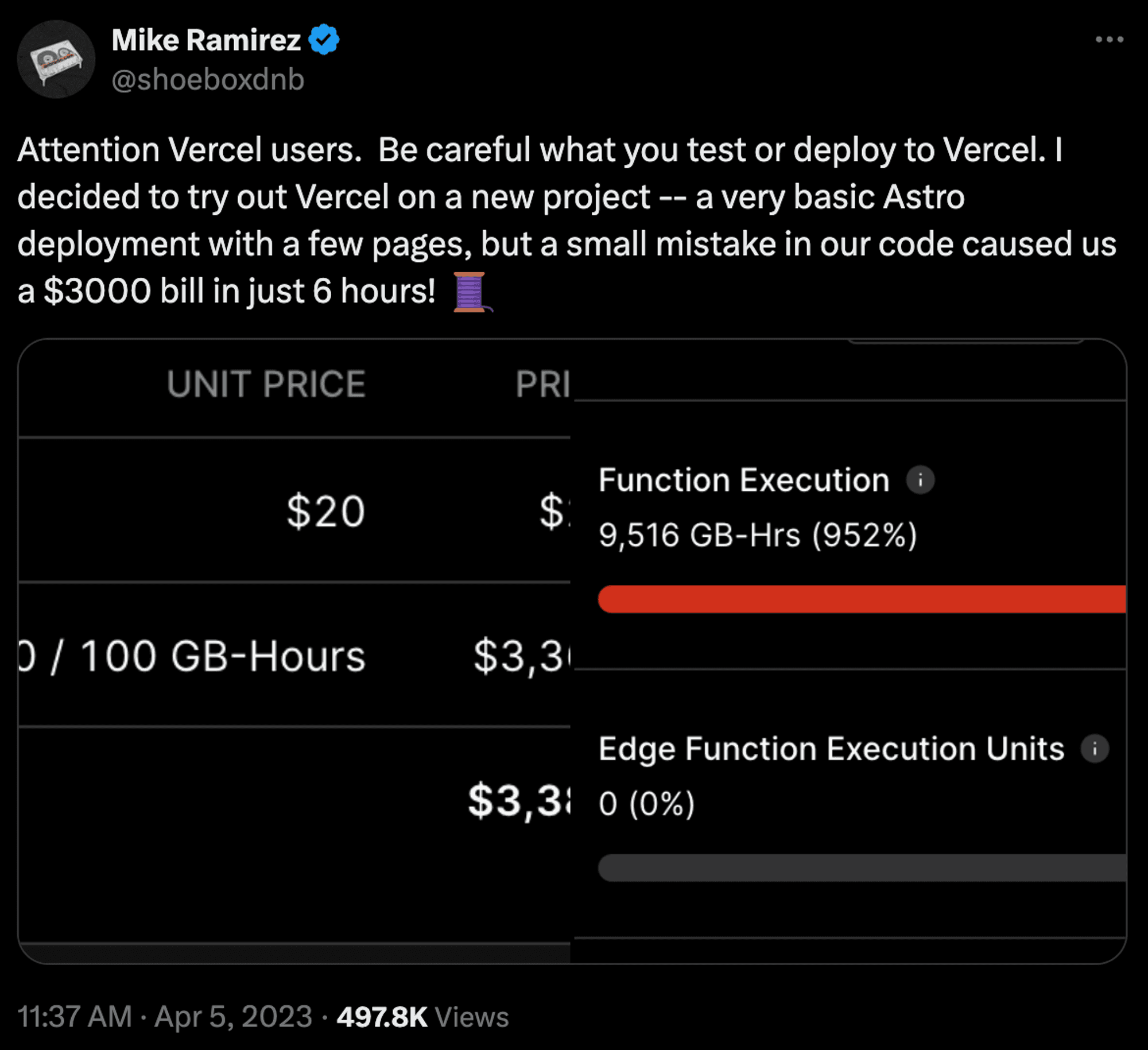Open Mike Ramirez's profile avatar

[56, 60]
